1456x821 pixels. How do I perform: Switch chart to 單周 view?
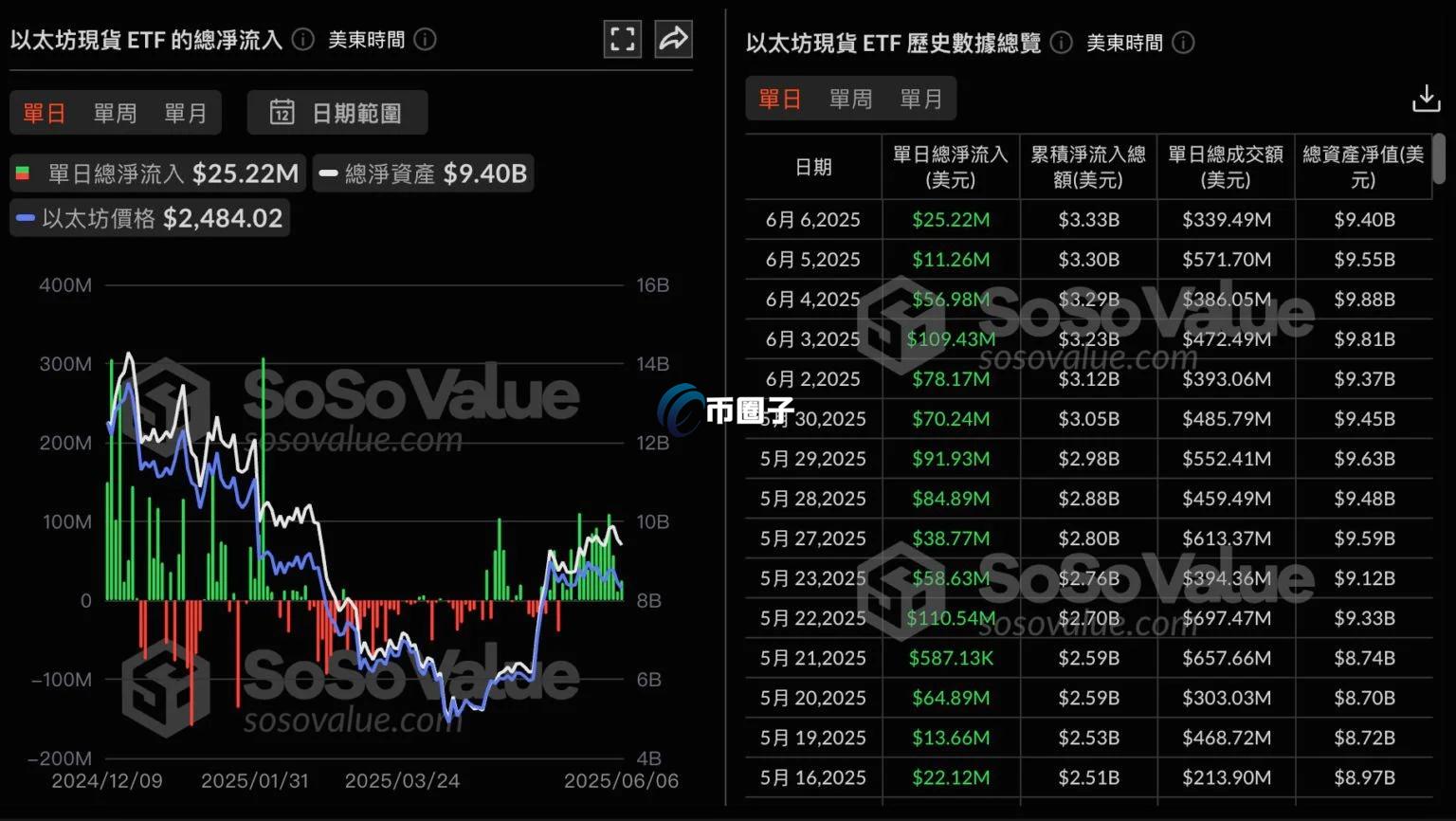pos(115,112)
